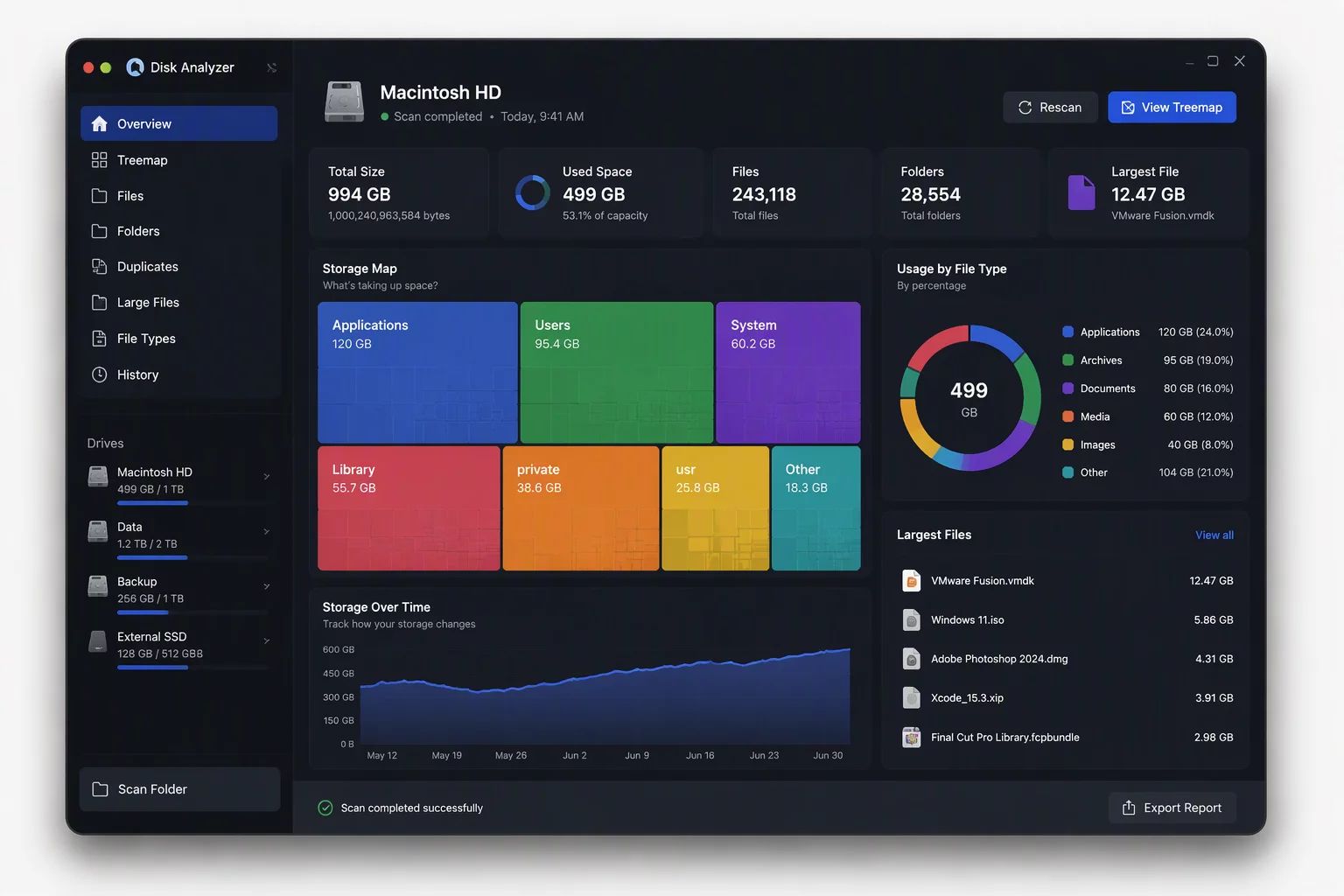Expand the Data drive chevron

tap(267, 531)
